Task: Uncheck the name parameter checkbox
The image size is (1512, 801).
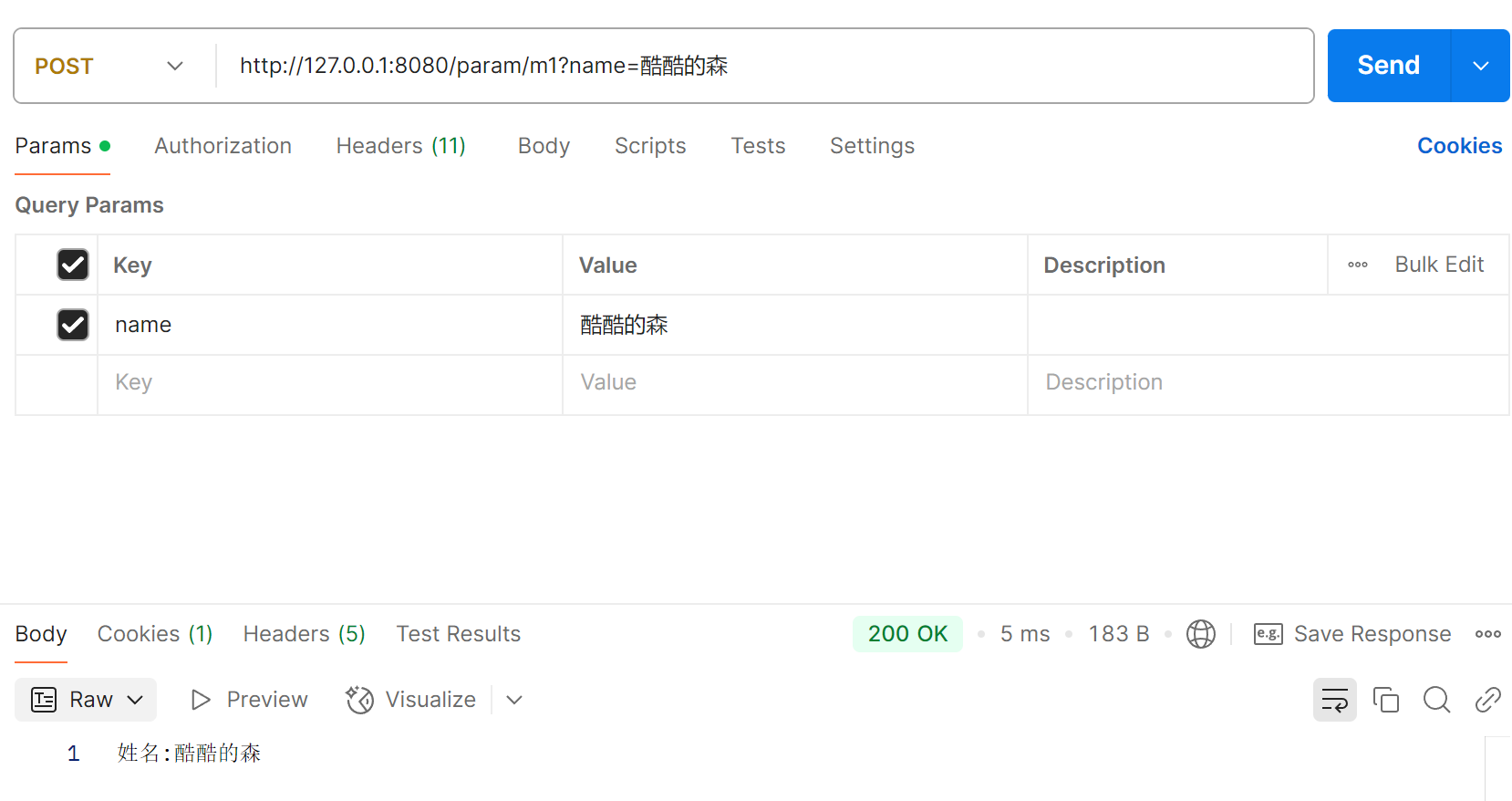Action: (x=73, y=325)
